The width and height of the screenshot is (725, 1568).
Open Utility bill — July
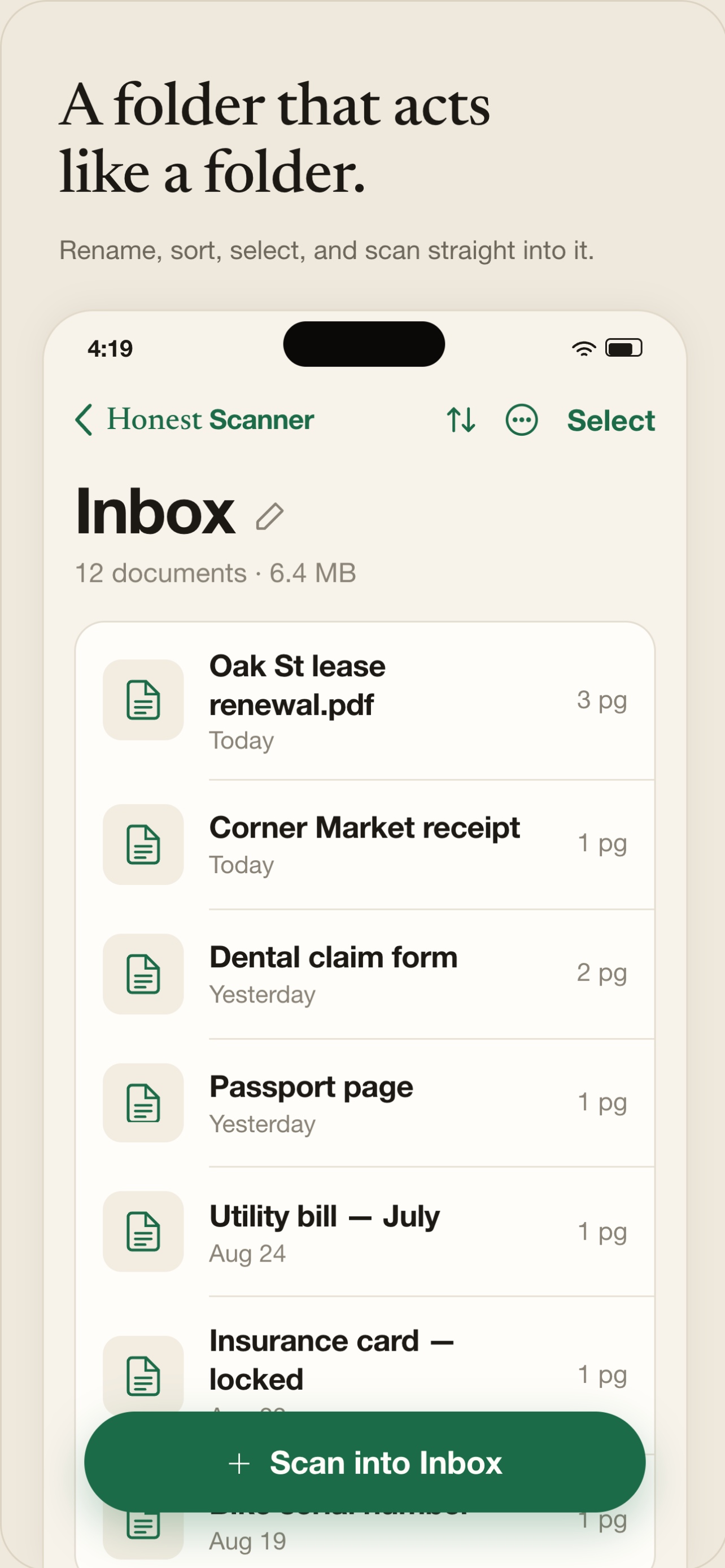[365, 1232]
